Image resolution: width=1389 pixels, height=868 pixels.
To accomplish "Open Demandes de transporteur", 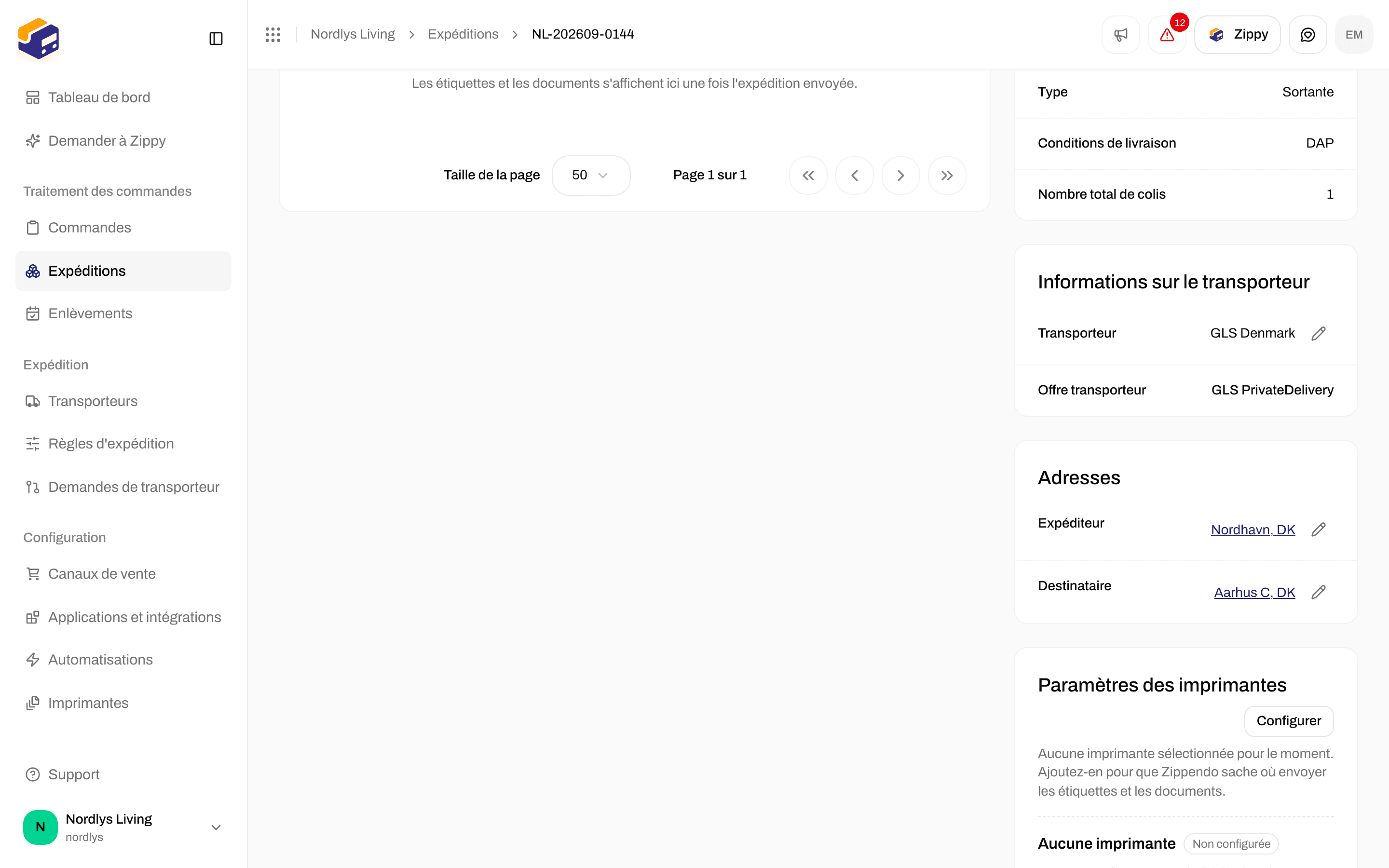I will click(x=123, y=487).
